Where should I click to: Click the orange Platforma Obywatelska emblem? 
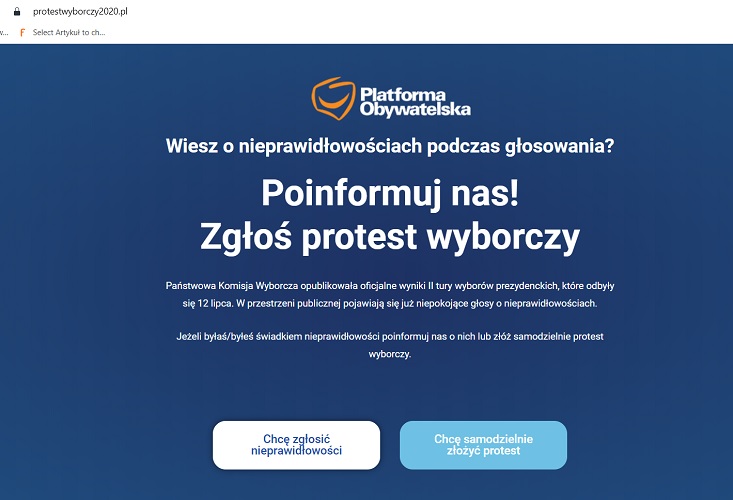[x=333, y=98]
